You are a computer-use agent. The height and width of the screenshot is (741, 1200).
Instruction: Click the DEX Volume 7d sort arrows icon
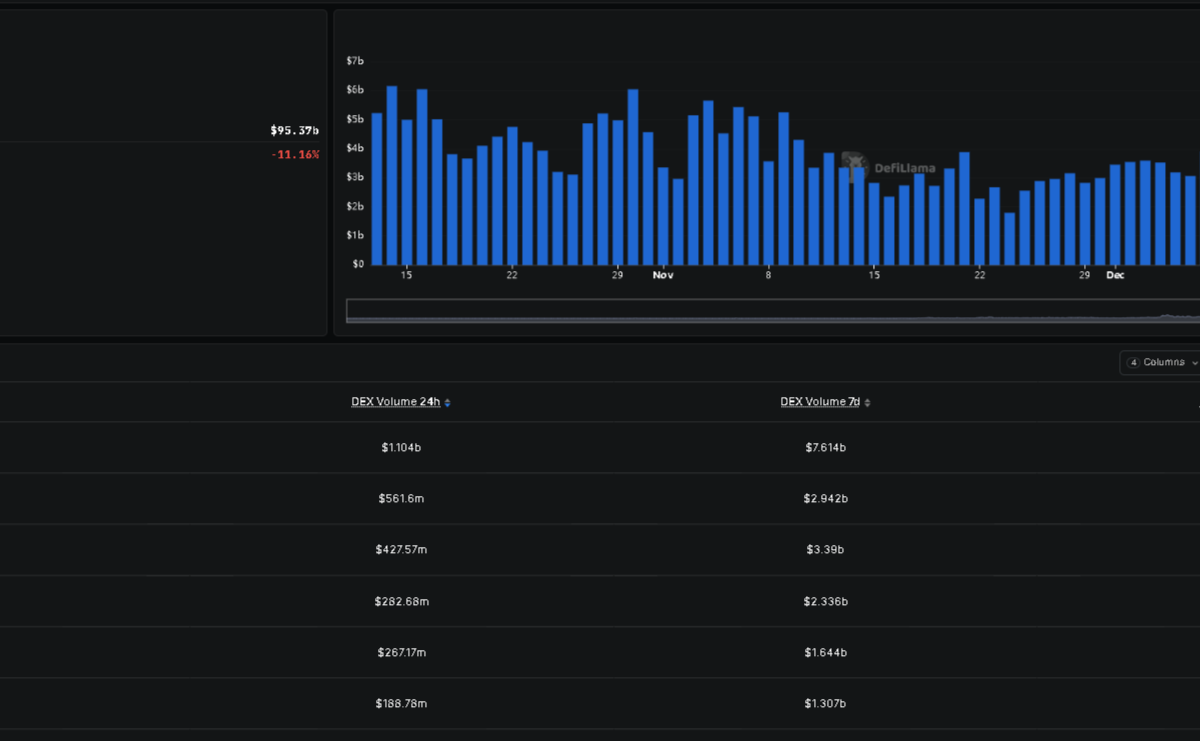pyautogui.click(x=867, y=403)
